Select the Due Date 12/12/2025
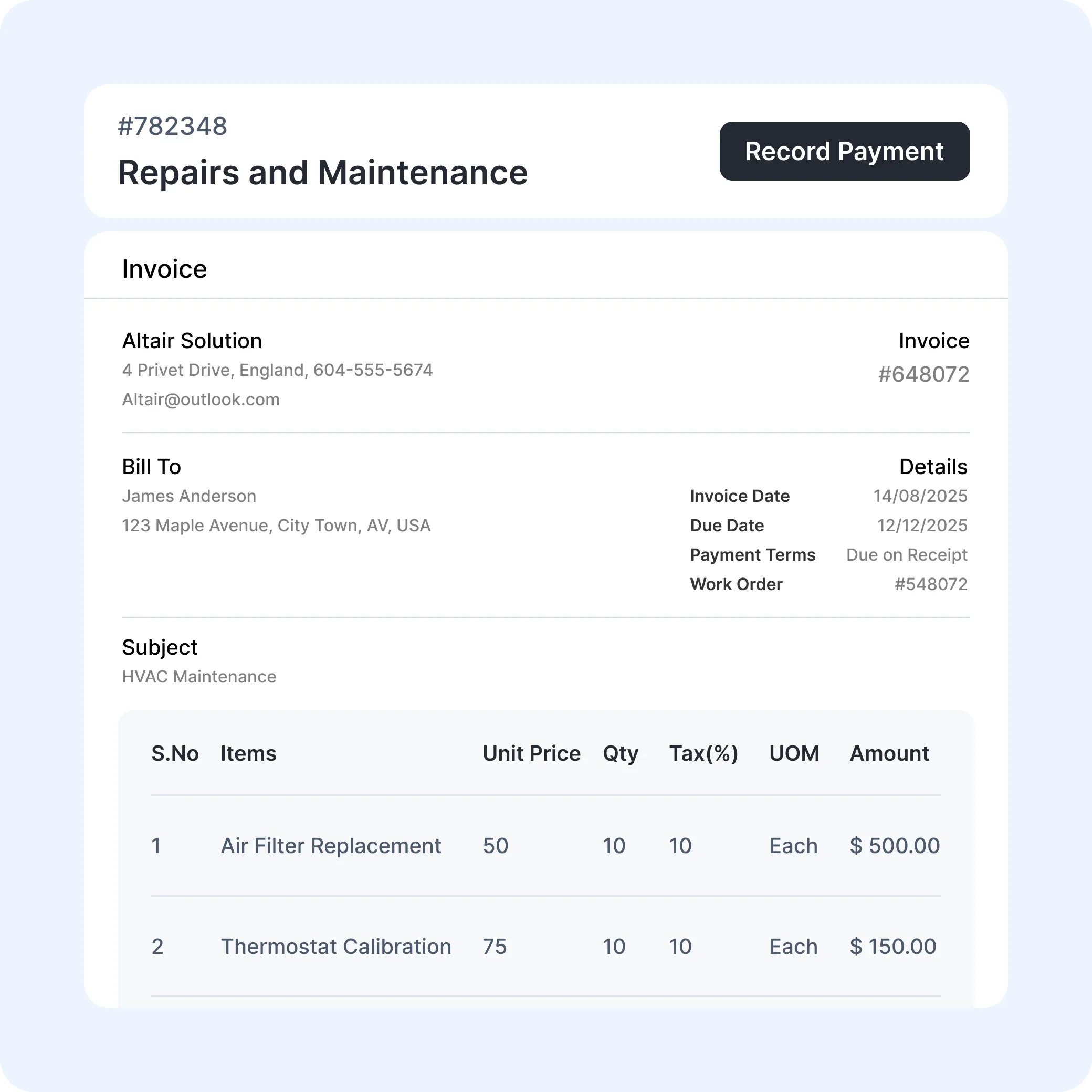Image resolution: width=1092 pixels, height=1092 pixels. (x=922, y=525)
